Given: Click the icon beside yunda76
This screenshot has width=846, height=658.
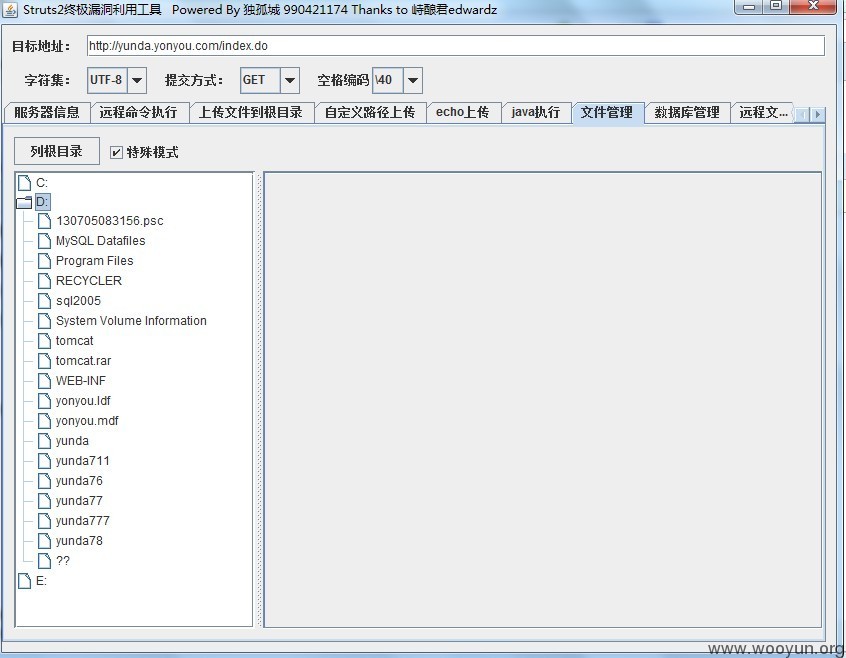Looking at the screenshot, I should (x=44, y=481).
